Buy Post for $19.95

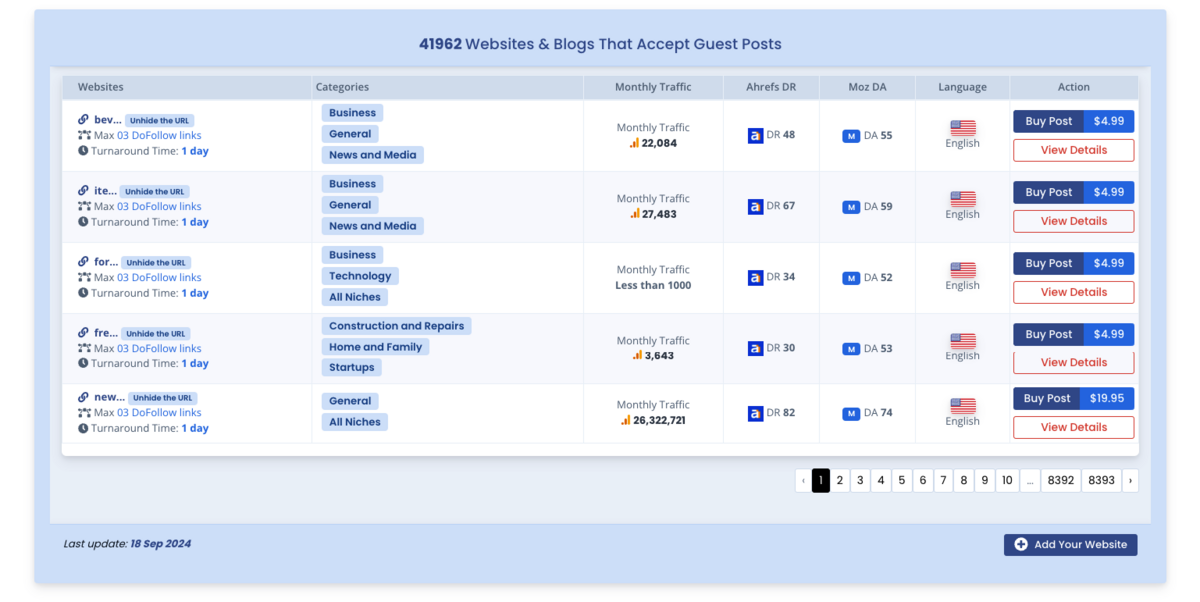point(1073,398)
